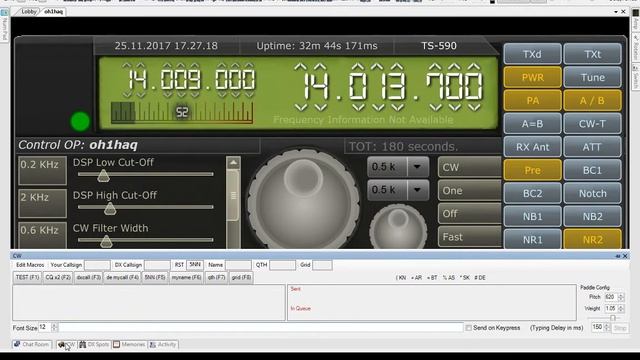Click the Tune button
Viewport: 640px width, 360px height.
click(x=592, y=77)
